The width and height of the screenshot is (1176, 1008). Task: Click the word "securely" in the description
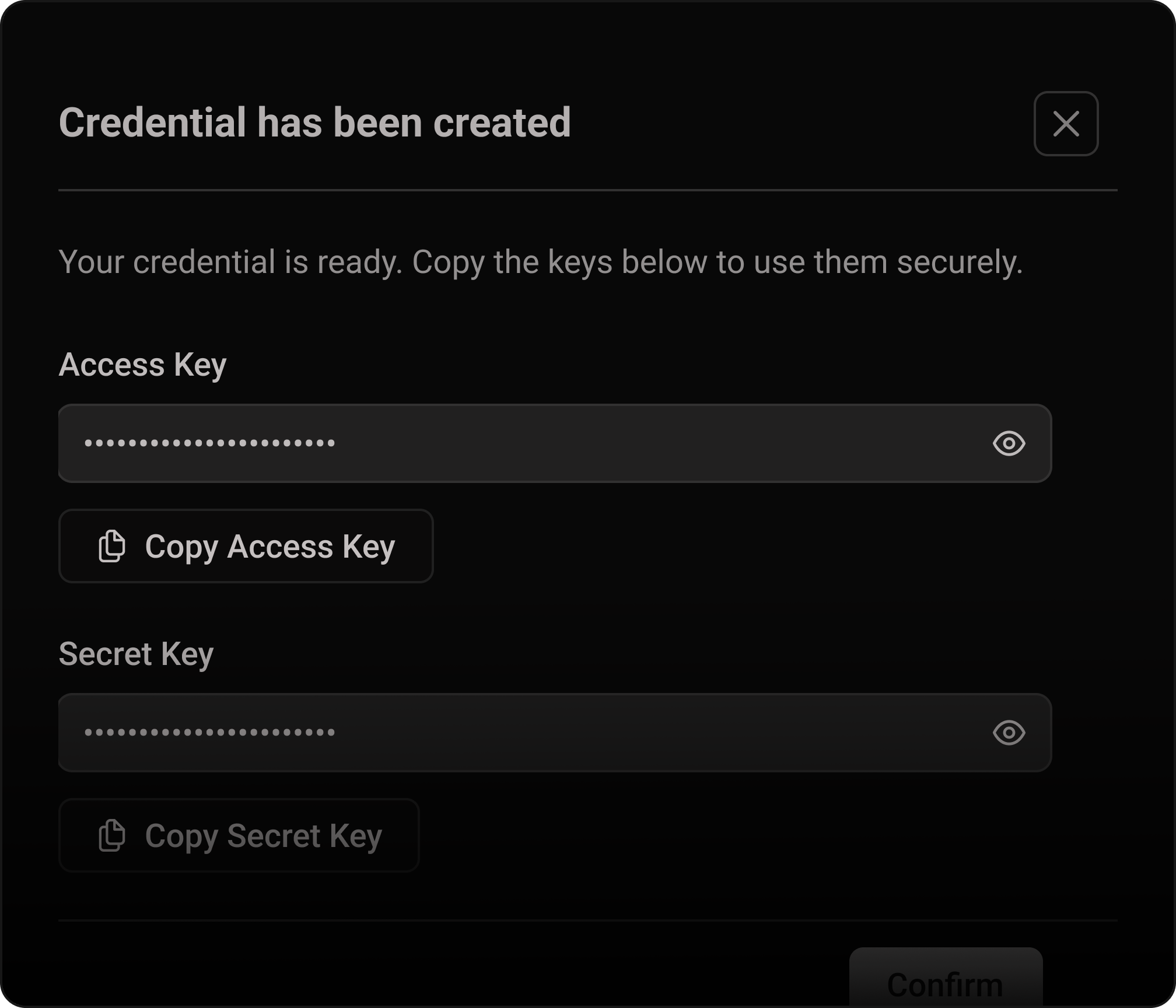click(x=958, y=262)
